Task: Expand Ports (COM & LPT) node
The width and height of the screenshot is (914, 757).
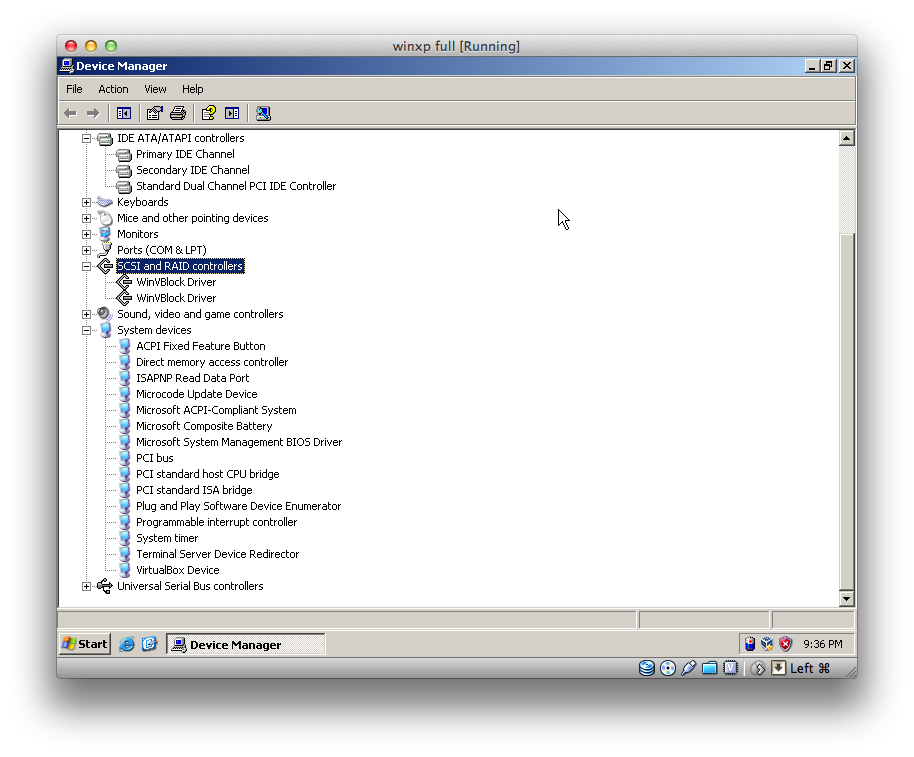Action: tap(86, 251)
